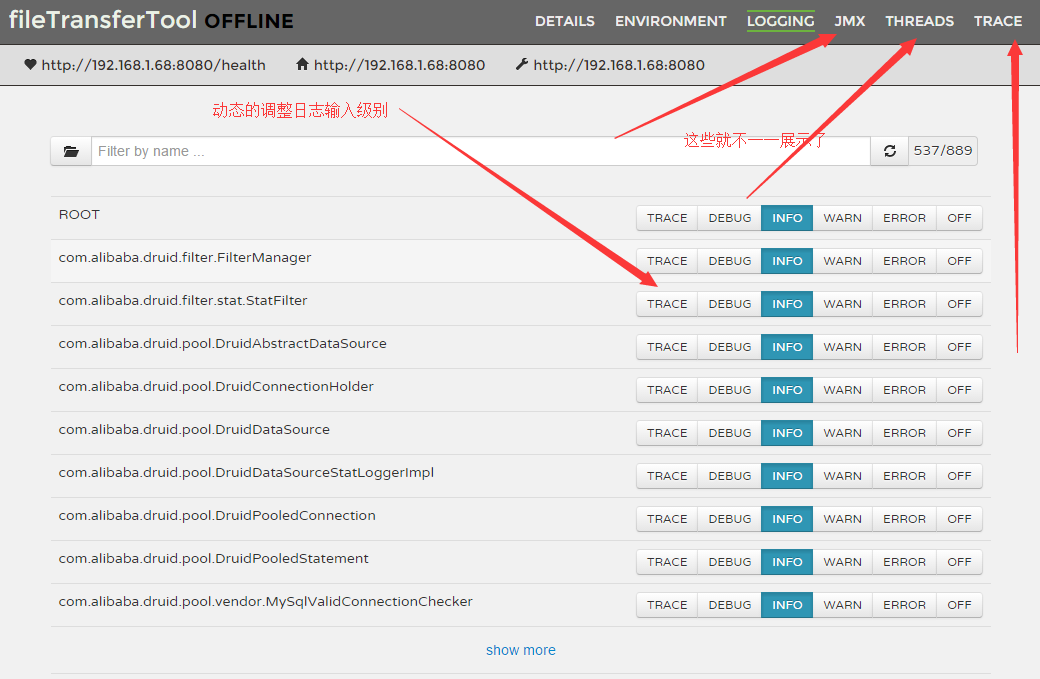Open the DETAILS tab
Image resolution: width=1040 pixels, height=679 pixels.
click(564, 21)
